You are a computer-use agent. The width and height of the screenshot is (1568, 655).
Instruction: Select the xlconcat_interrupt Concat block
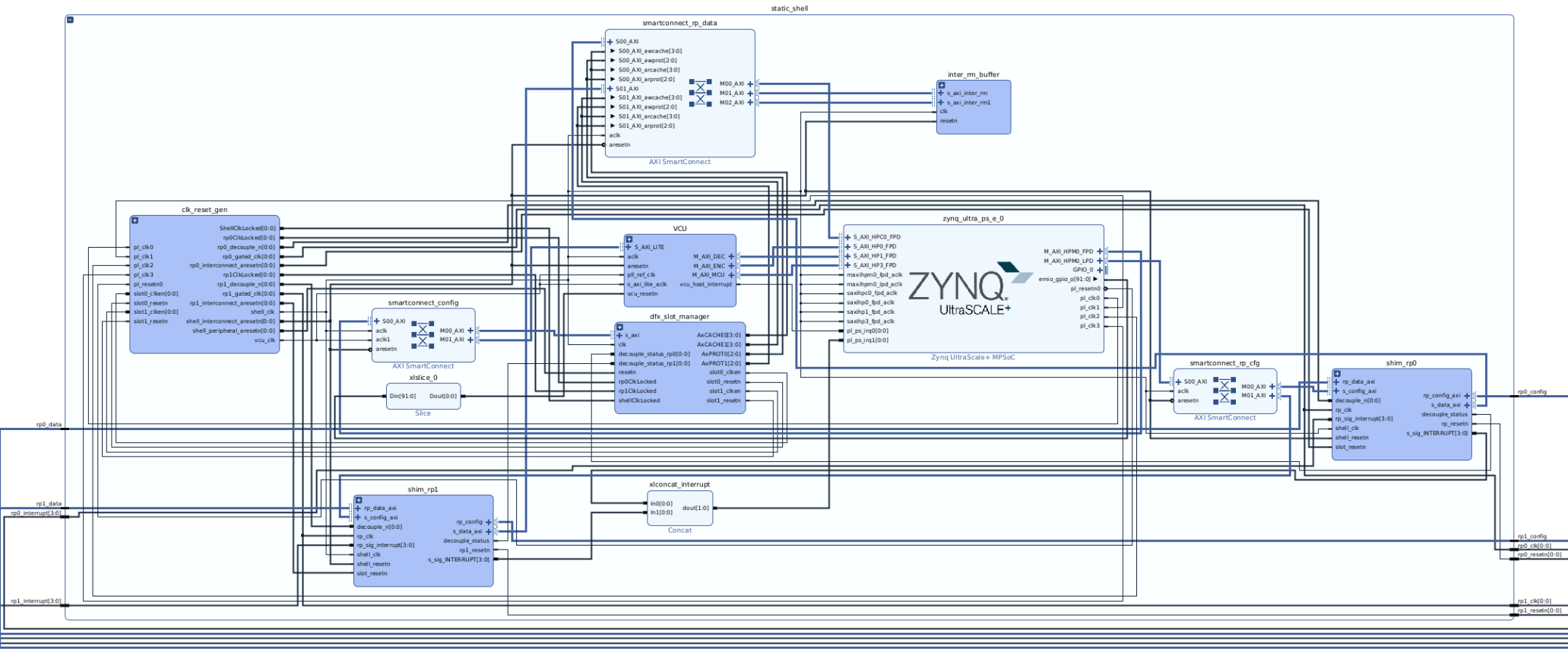pyautogui.click(x=679, y=508)
